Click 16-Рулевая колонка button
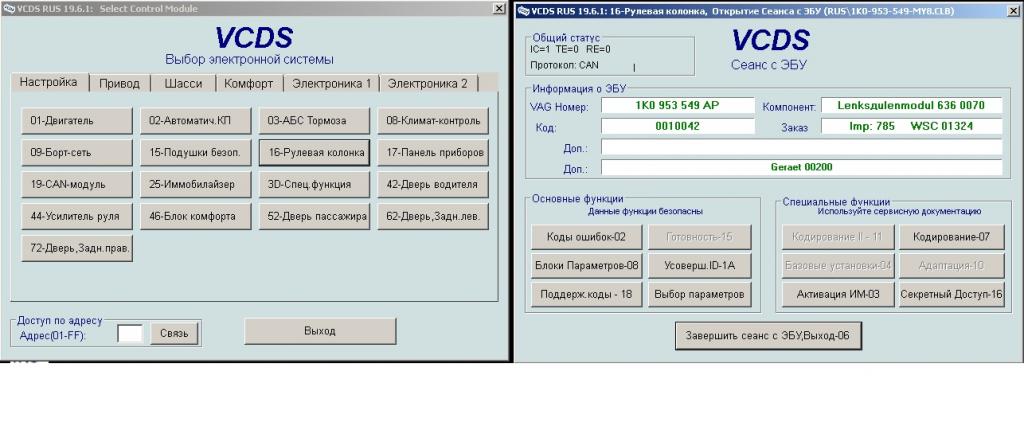This screenshot has height=430, width=1024. tap(314, 153)
